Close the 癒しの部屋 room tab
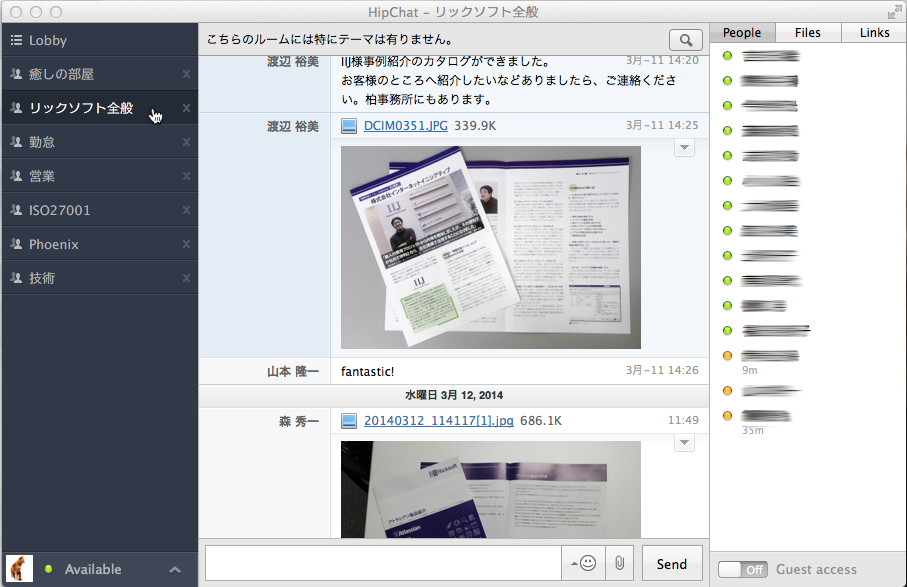 click(186, 74)
